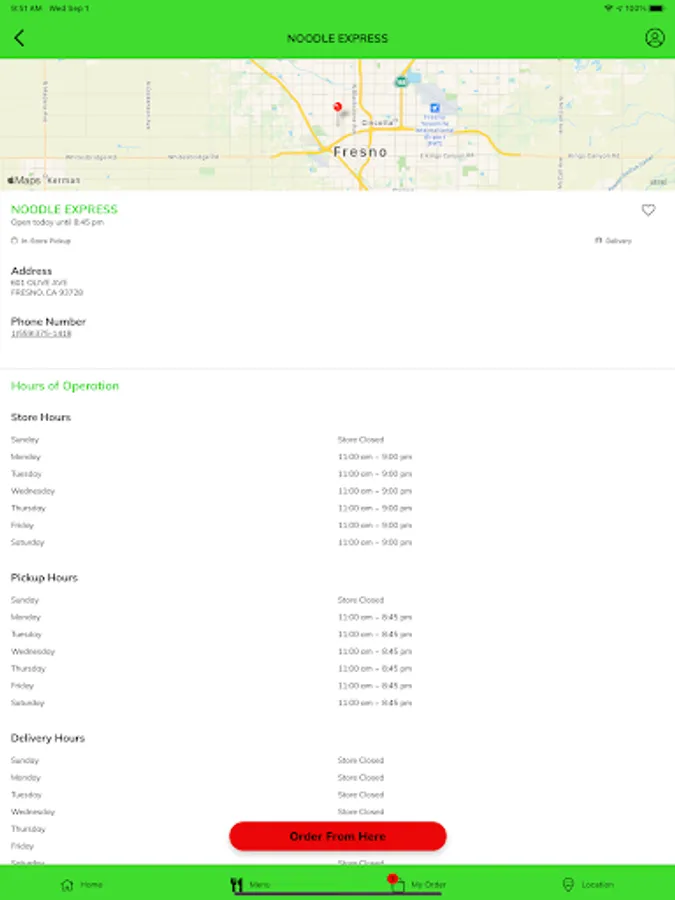
Task: Tap the Home house icon
Action: 67,885
